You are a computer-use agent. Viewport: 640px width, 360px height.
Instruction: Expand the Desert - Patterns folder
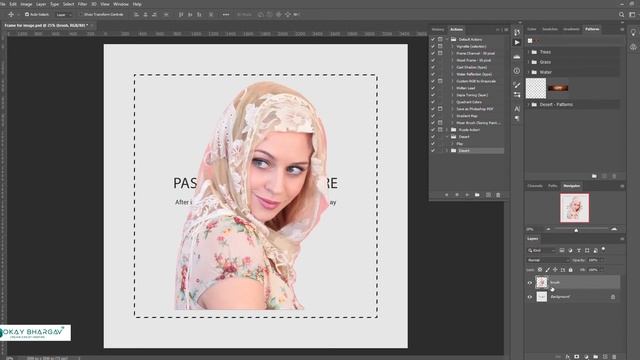[529, 104]
